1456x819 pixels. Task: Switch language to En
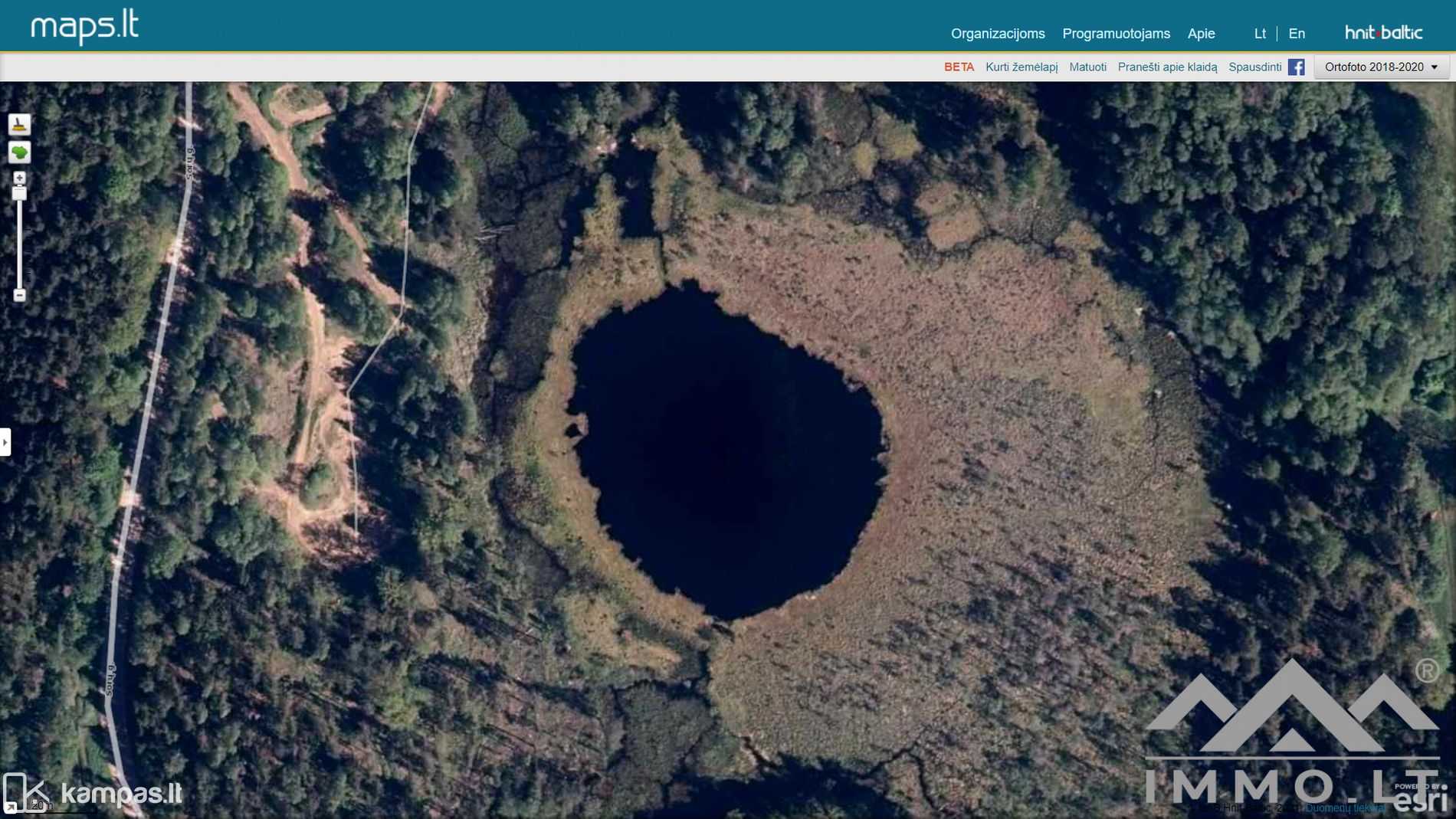[x=1297, y=34]
